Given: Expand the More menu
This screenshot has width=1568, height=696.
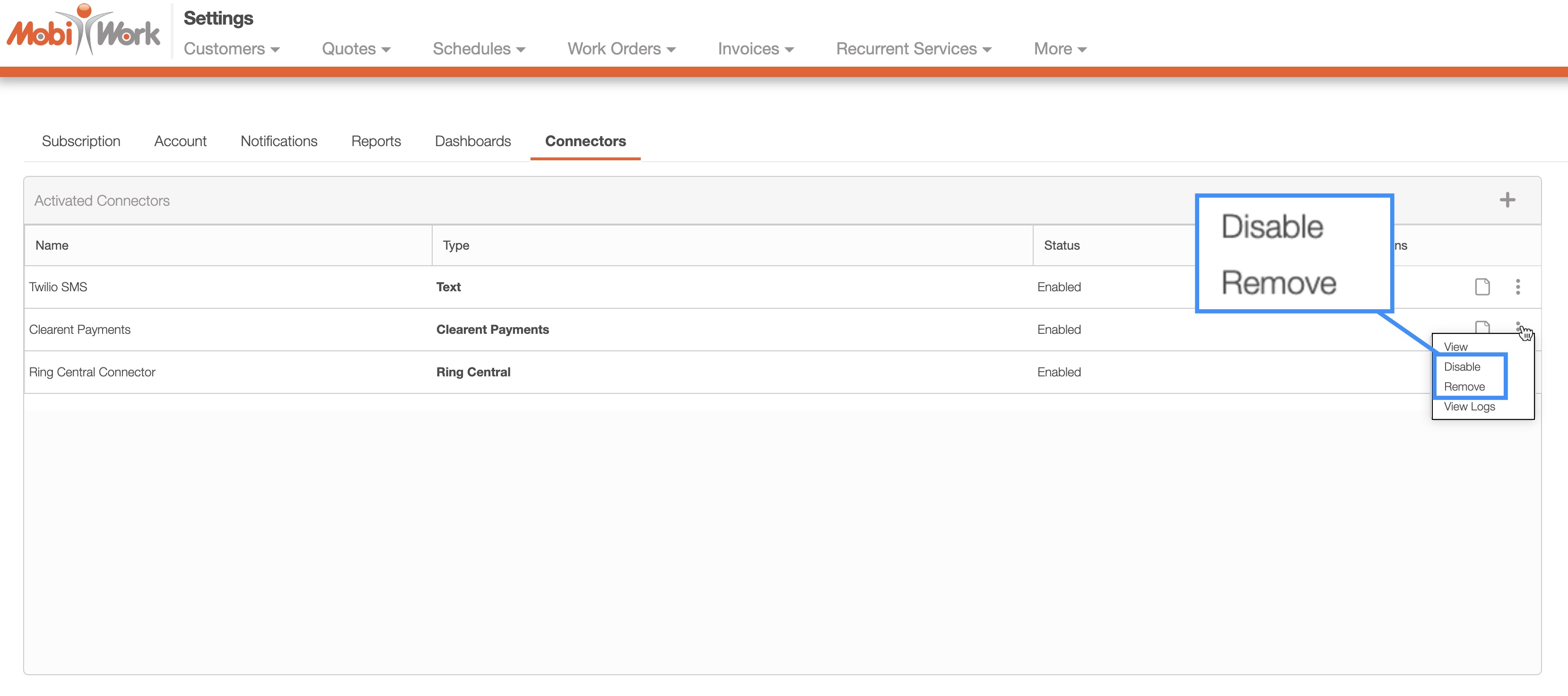Looking at the screenshot, I should 1060,49.
